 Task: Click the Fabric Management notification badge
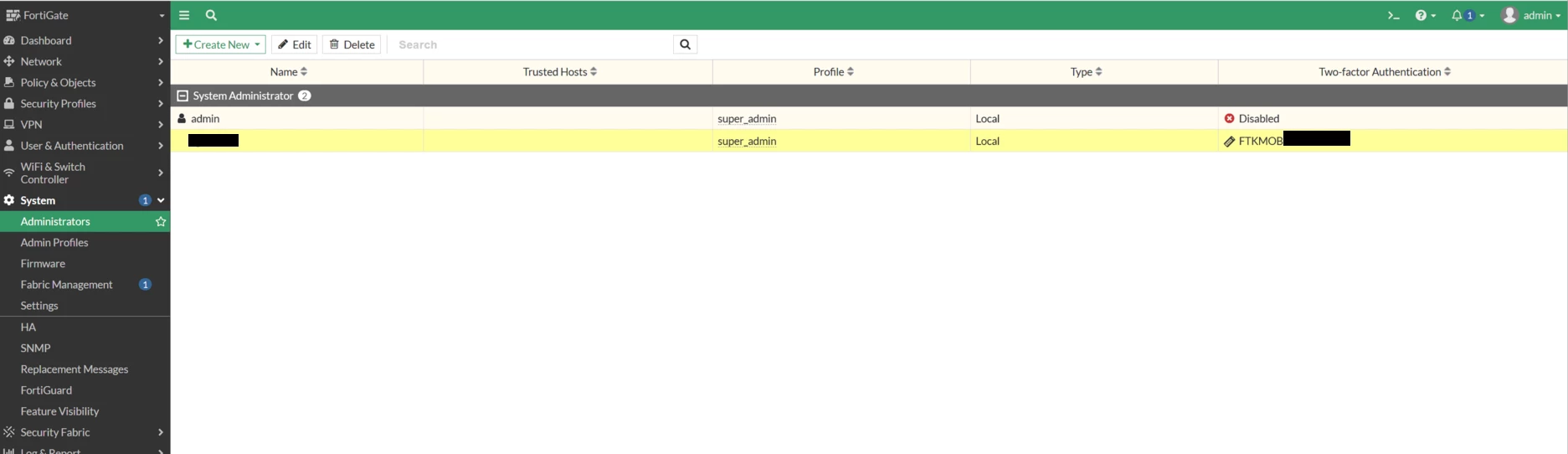pyautogui.click(x=145, y=285)
